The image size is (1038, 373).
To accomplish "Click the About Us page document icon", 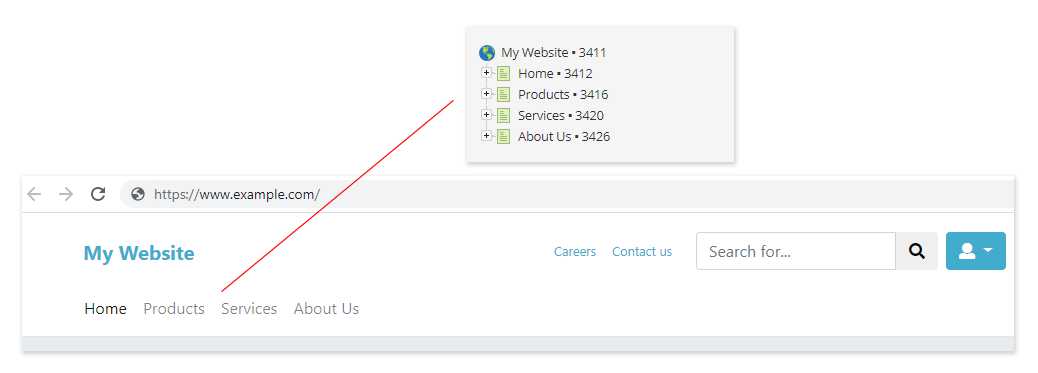I will click(x=504, y=136).
